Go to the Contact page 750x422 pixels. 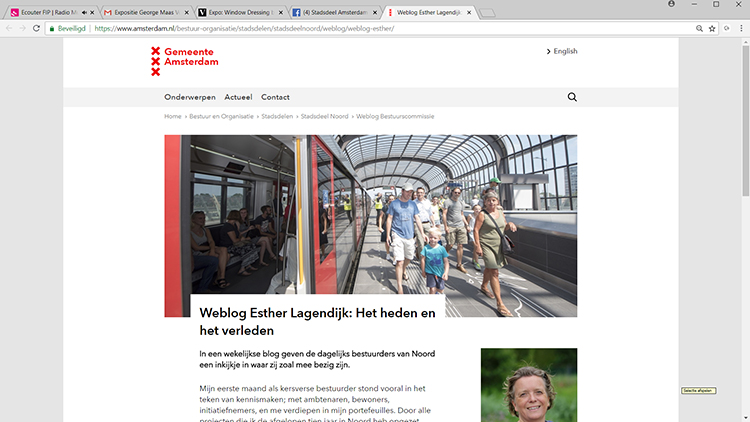coord(275,97)
